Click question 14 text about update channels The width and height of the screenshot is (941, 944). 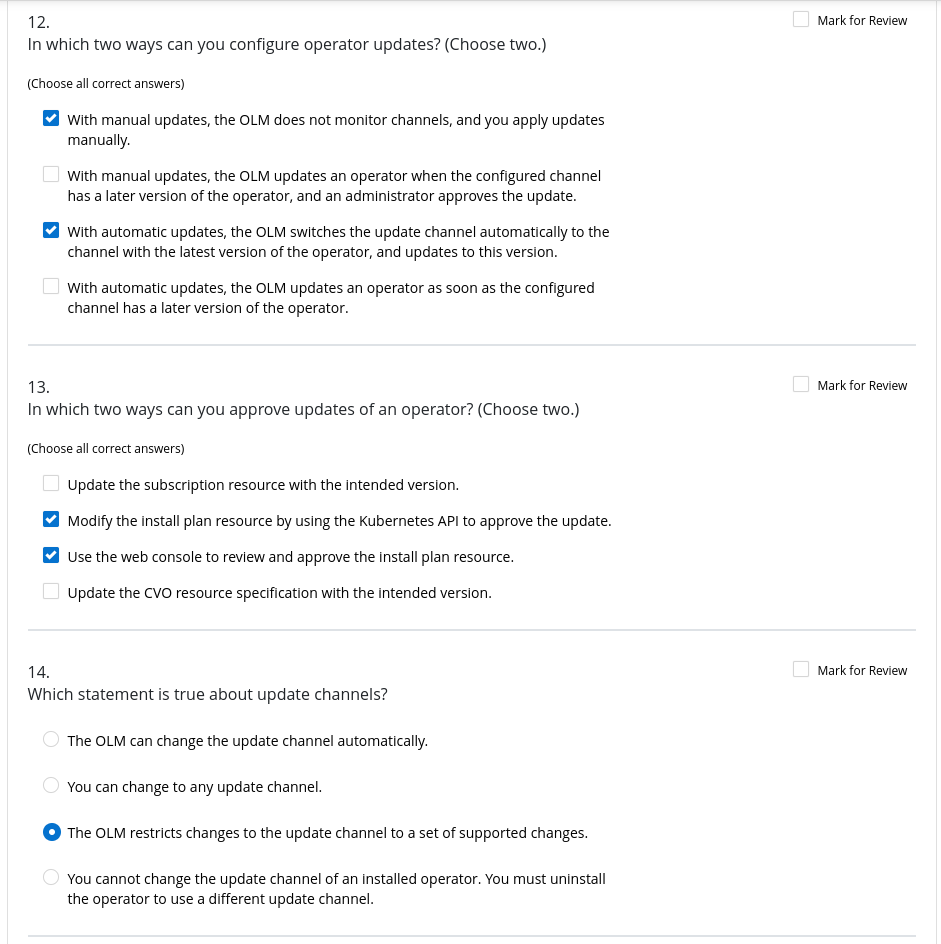pyautogui.click(x=208, y=694)
